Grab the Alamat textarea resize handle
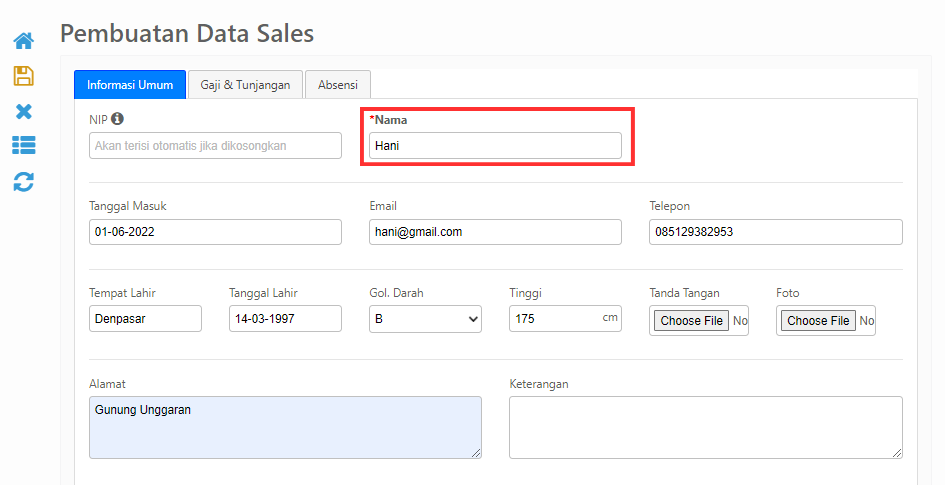The image size is (945, 485). coord(476,453)
